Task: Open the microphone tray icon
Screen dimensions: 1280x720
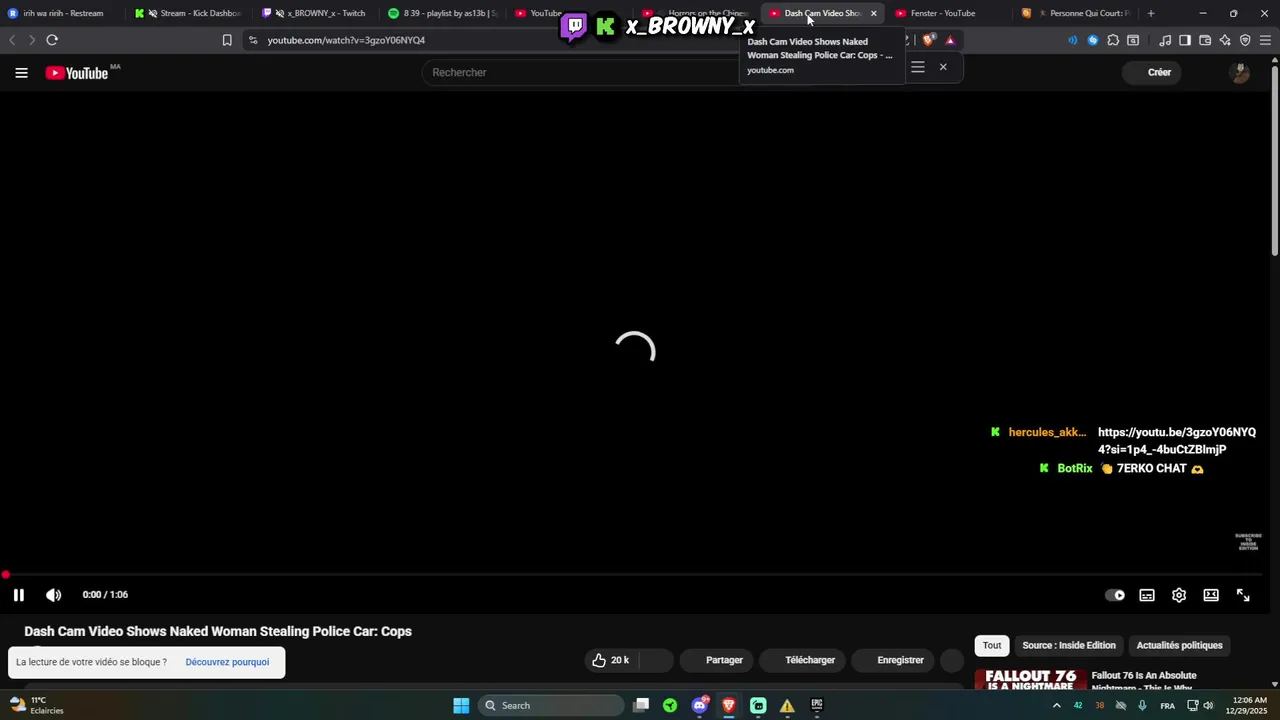Action: pyautogui.click(x=1142, y=706)
